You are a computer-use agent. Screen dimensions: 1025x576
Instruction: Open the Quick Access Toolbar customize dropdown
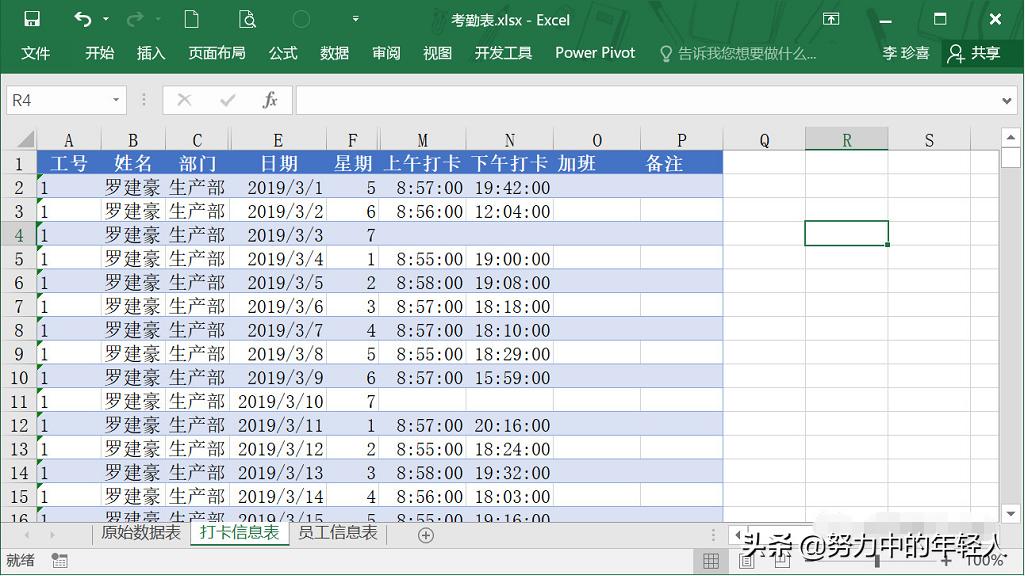tap(355, 17)
